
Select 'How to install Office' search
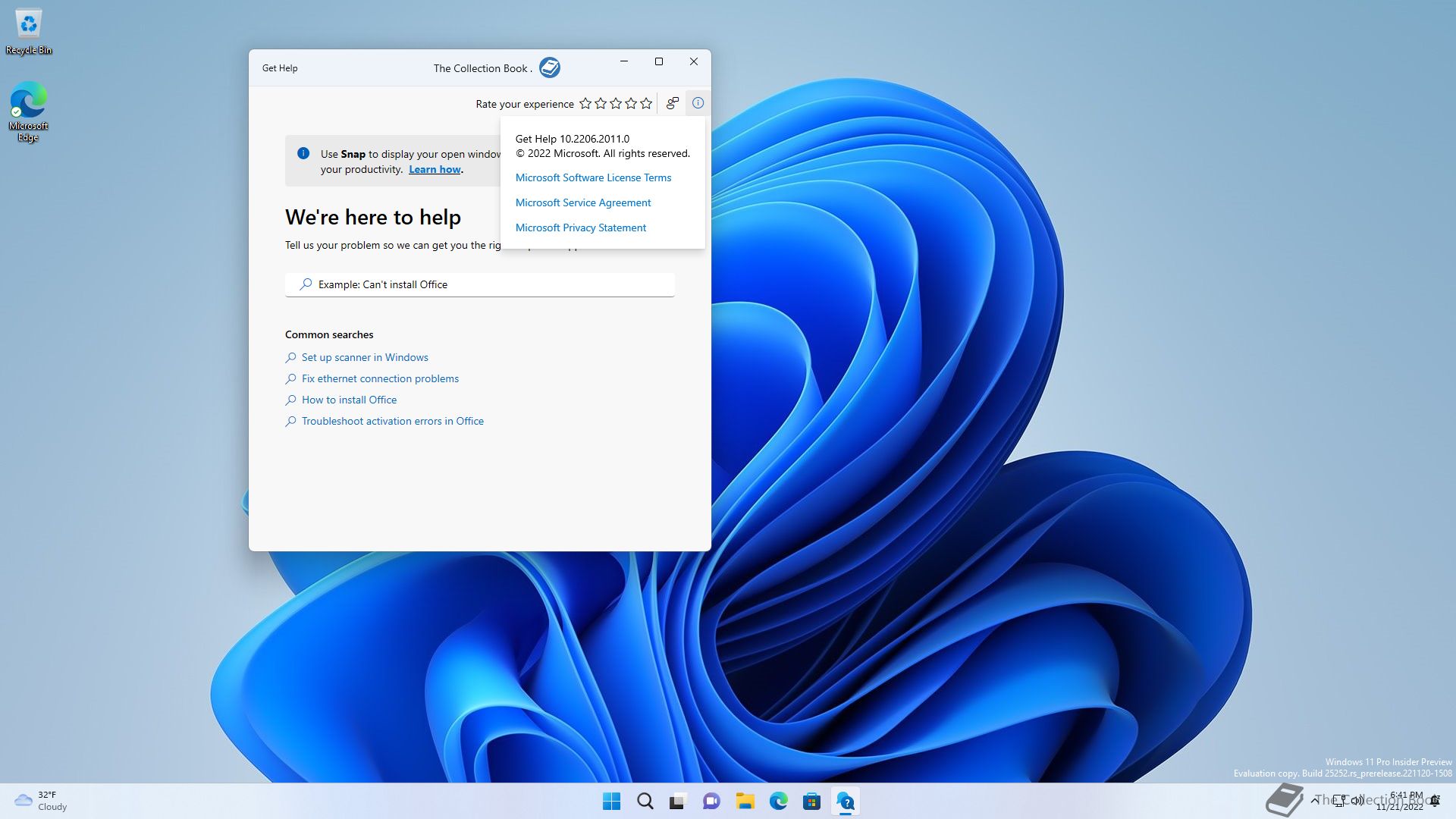pyautogui.click(x=349, y=400)
